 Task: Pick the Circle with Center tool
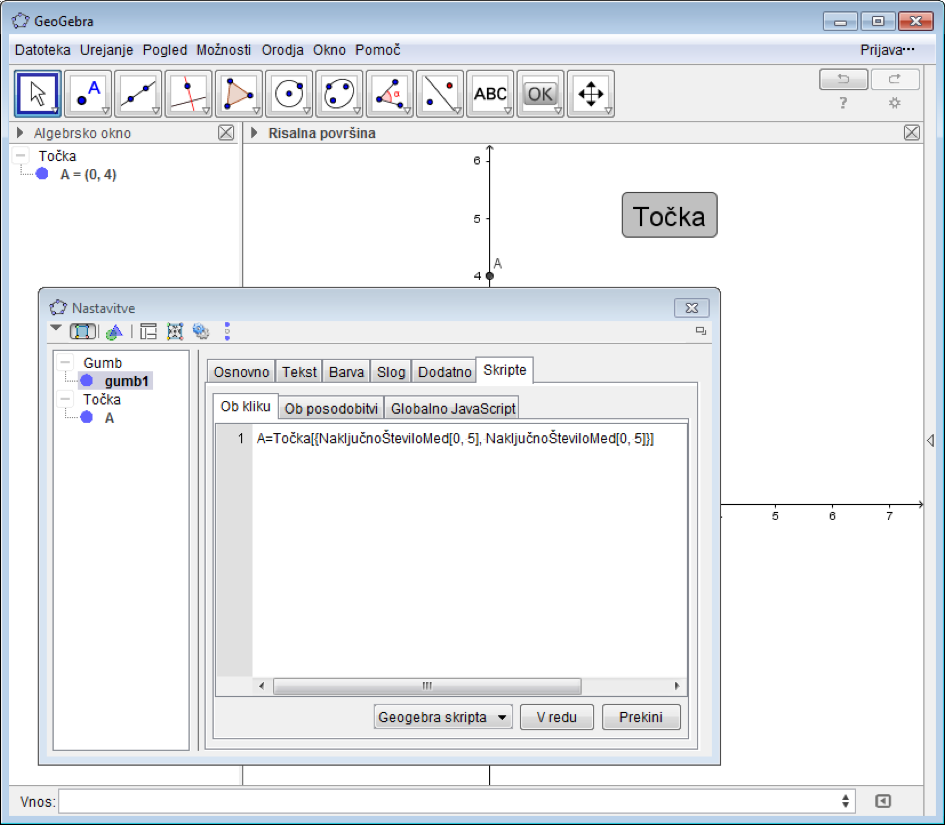[289, 94]
